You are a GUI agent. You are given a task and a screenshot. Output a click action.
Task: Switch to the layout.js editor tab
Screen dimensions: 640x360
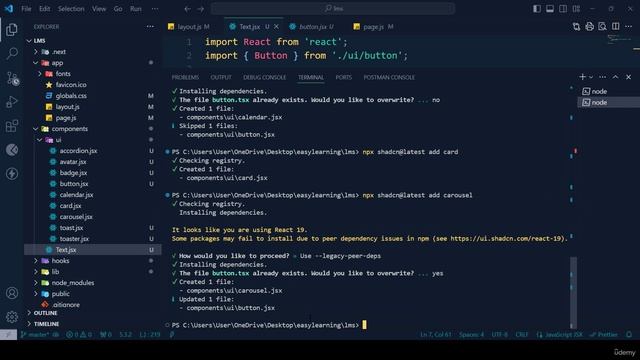(x=189, y=27)
